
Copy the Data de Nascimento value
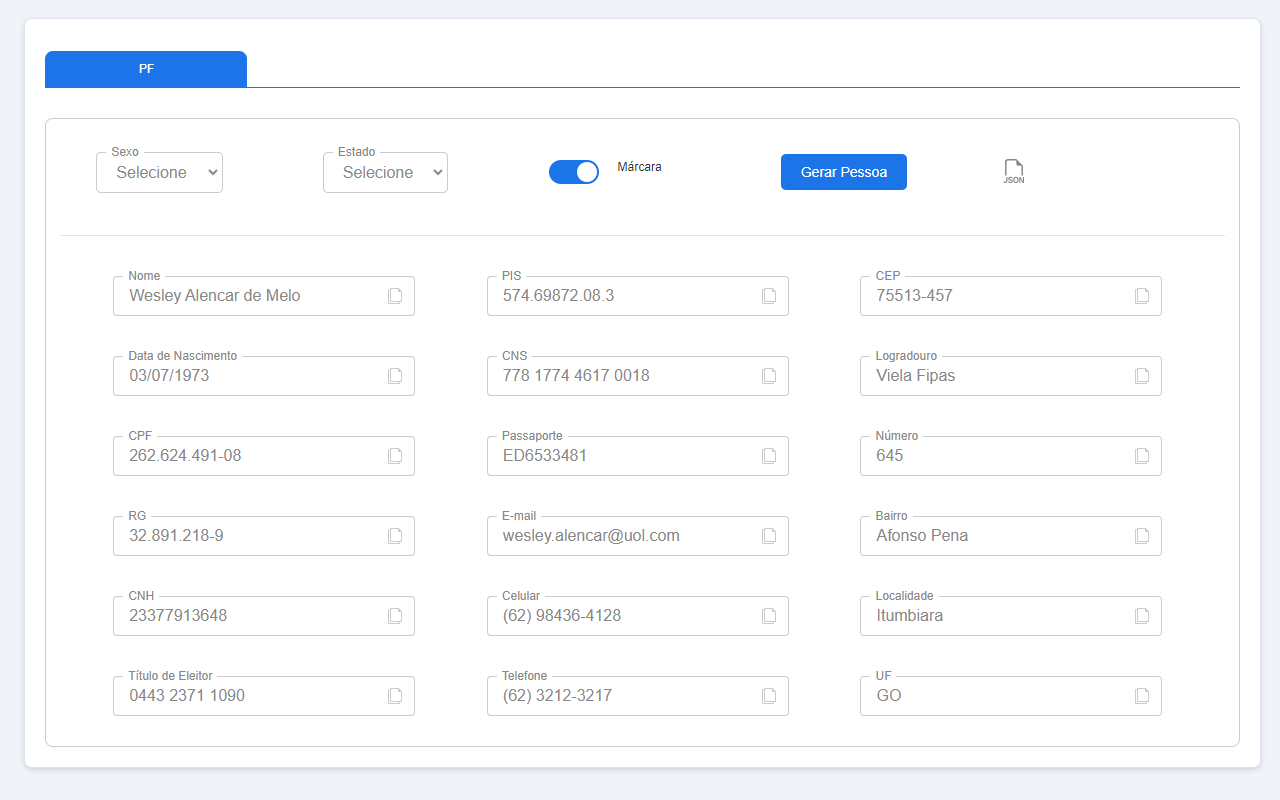pyautogui.click(x=395, y=376)
